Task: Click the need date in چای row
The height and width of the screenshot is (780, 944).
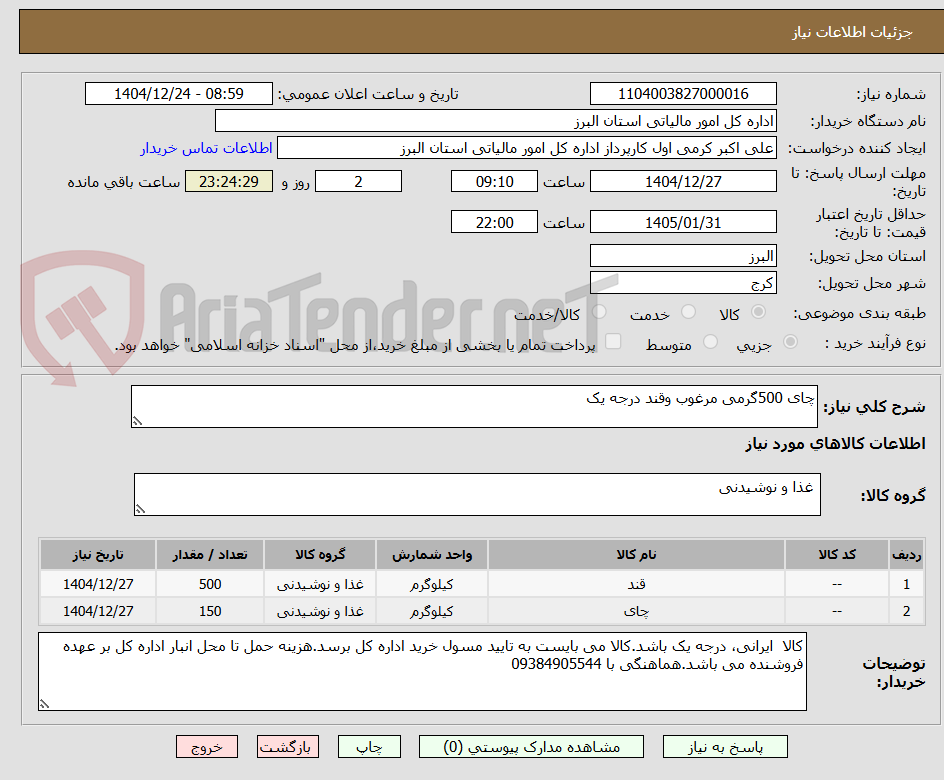Action: 98,611
